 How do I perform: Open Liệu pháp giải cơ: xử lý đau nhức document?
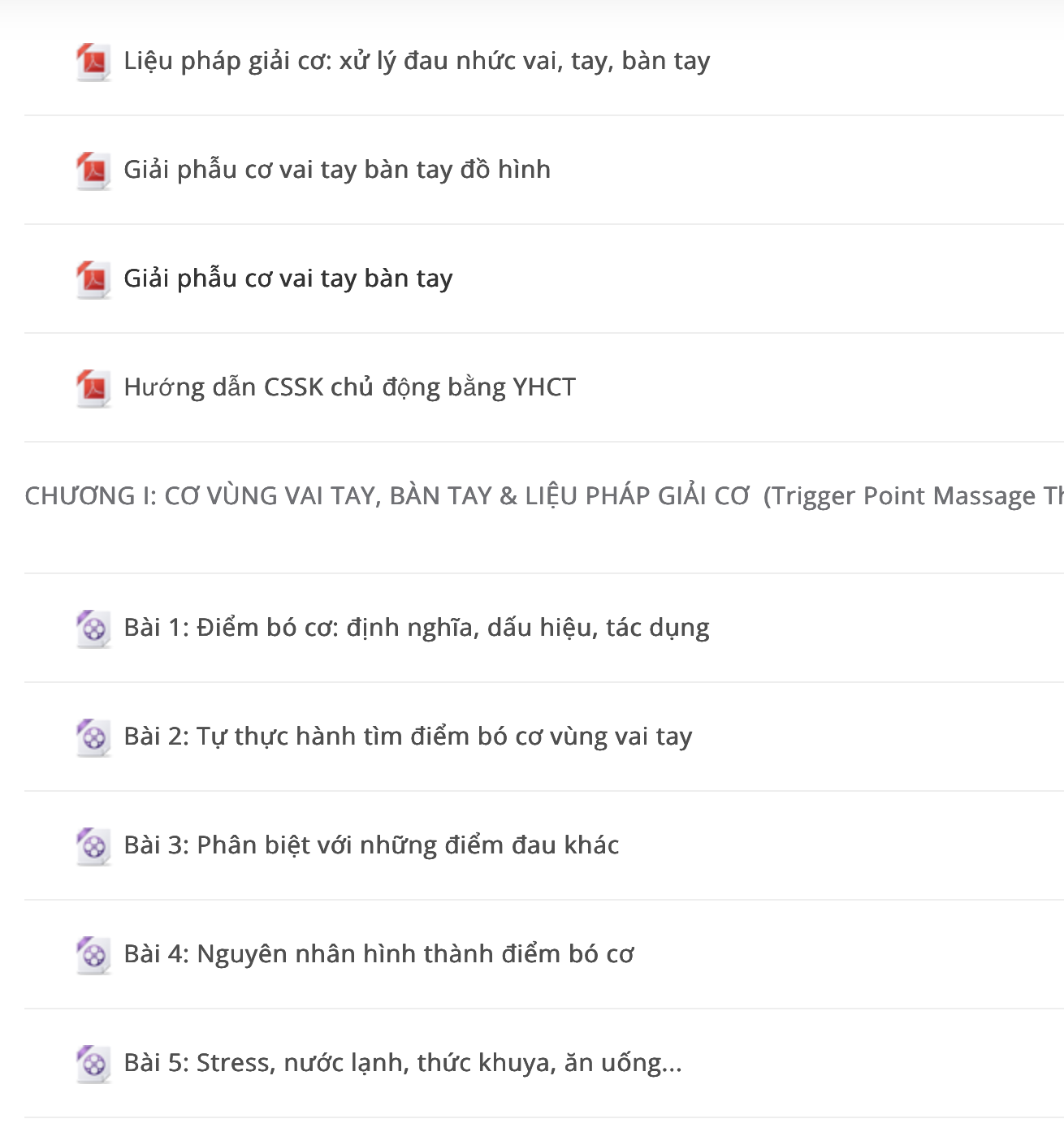[417, 62]
